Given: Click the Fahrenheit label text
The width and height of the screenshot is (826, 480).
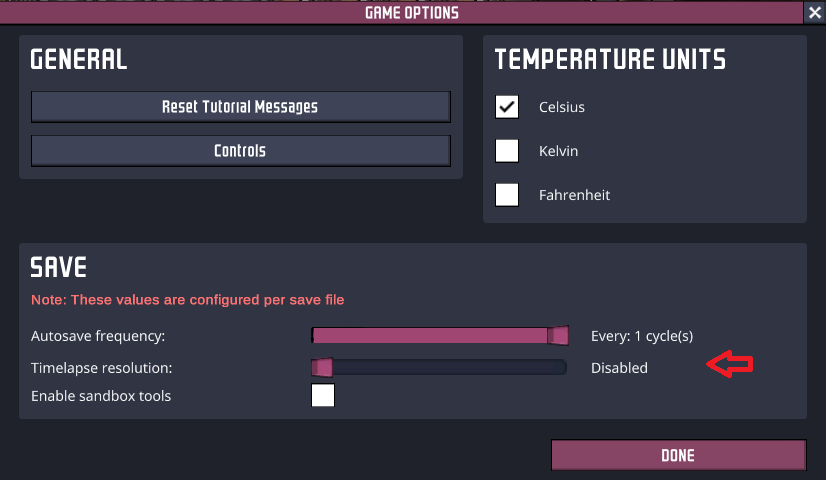Looking at the screenshot, I should [x=574, y=195].
